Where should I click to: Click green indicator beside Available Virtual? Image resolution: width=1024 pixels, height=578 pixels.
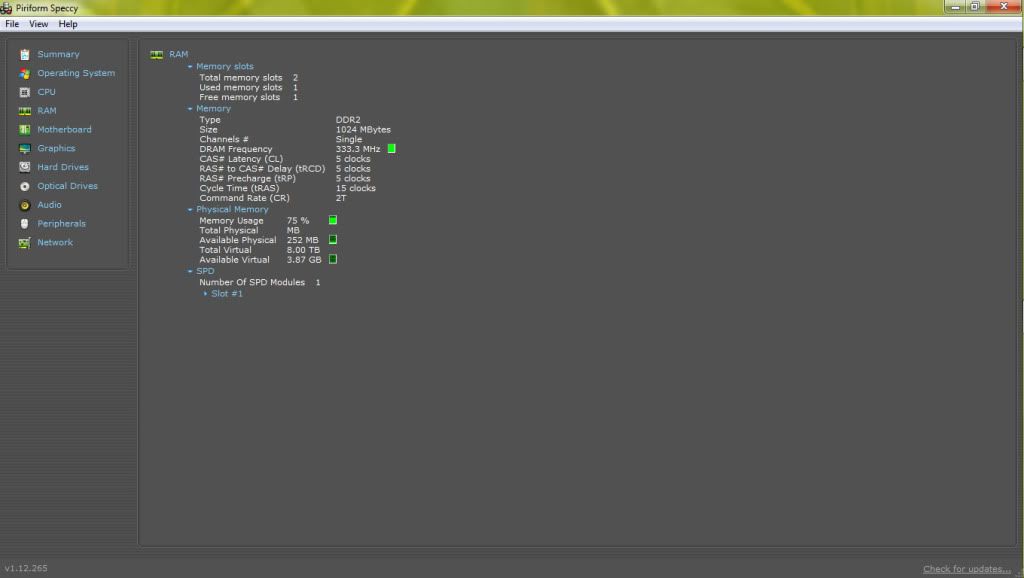333,259
